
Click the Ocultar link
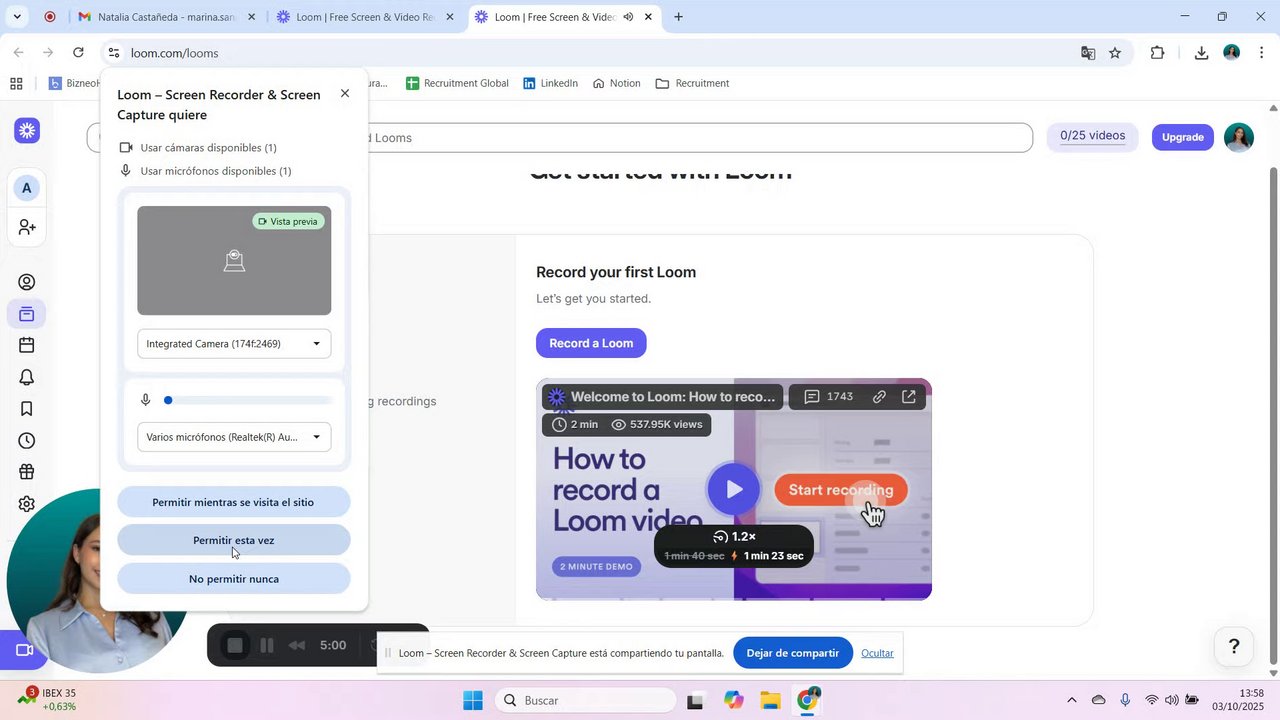coord(877,653)
